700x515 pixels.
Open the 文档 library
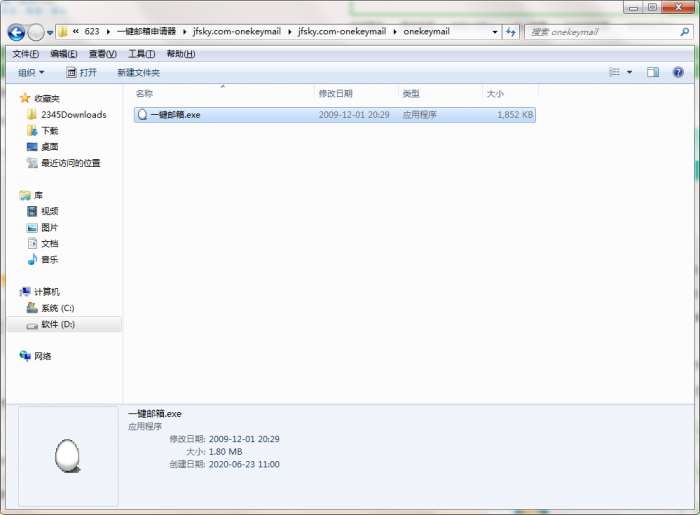click(x=50, y=243)
